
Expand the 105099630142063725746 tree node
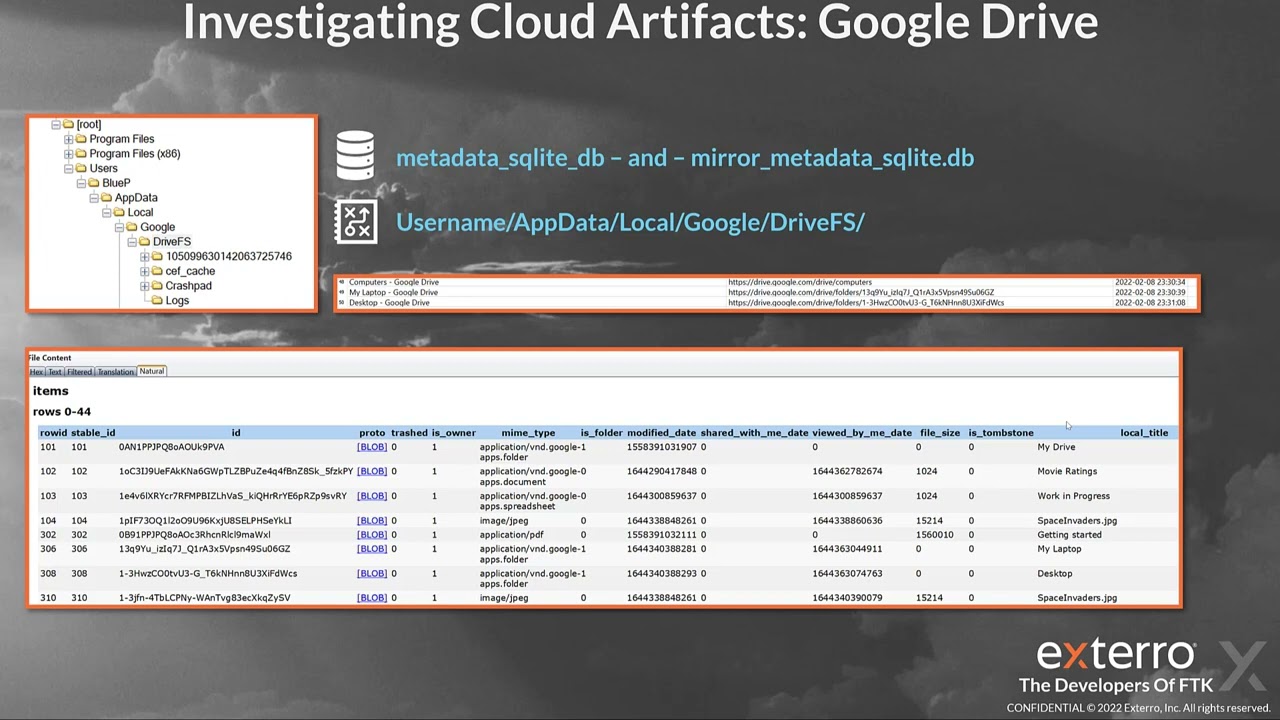[x=145, y=257]
